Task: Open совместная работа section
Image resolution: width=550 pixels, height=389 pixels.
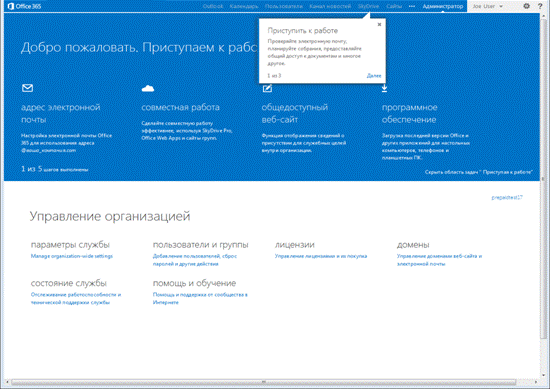Action: click(x=180, y=107)
